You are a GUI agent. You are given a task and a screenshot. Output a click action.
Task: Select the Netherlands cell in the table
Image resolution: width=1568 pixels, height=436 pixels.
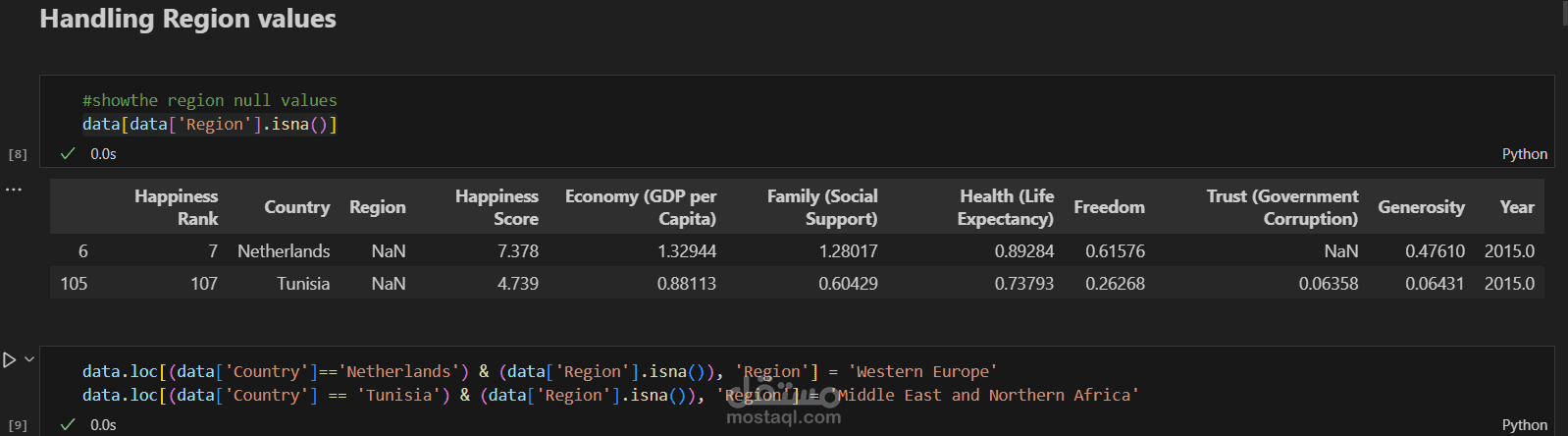coord(284,251)
